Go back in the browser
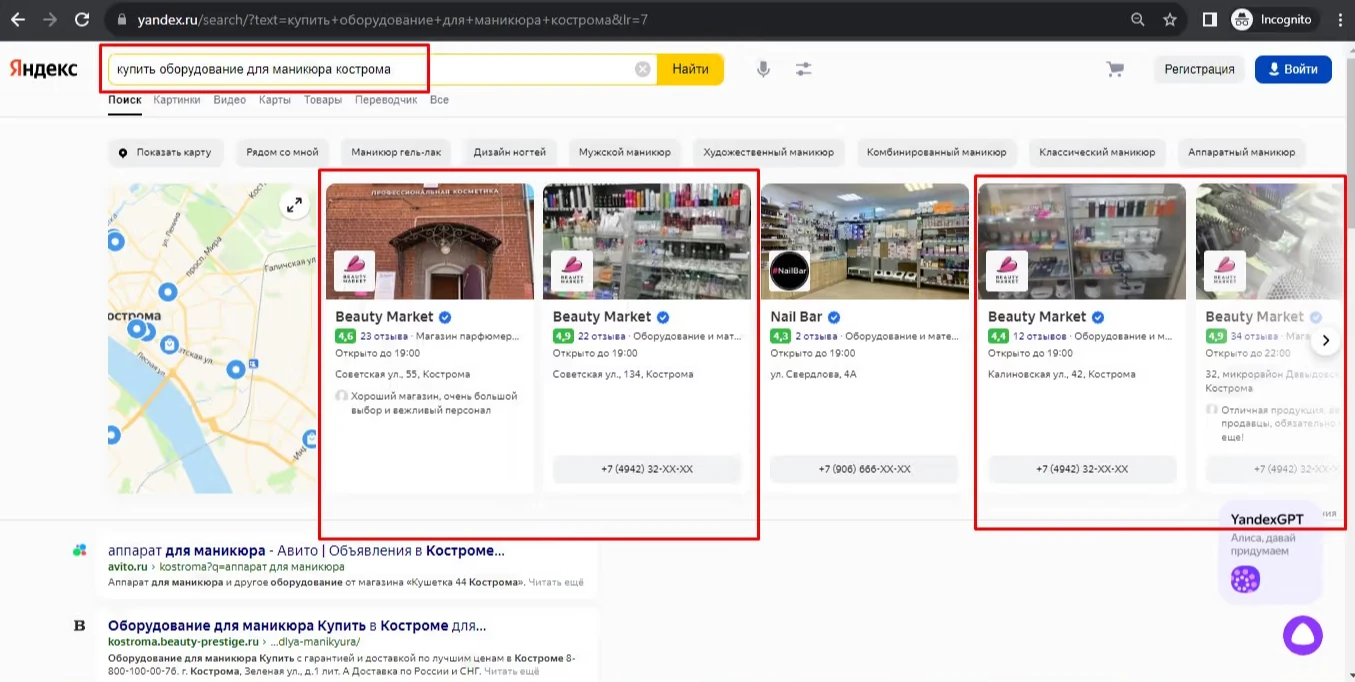This screenshot has width=1355, height=682. click(x=17, y=19)
